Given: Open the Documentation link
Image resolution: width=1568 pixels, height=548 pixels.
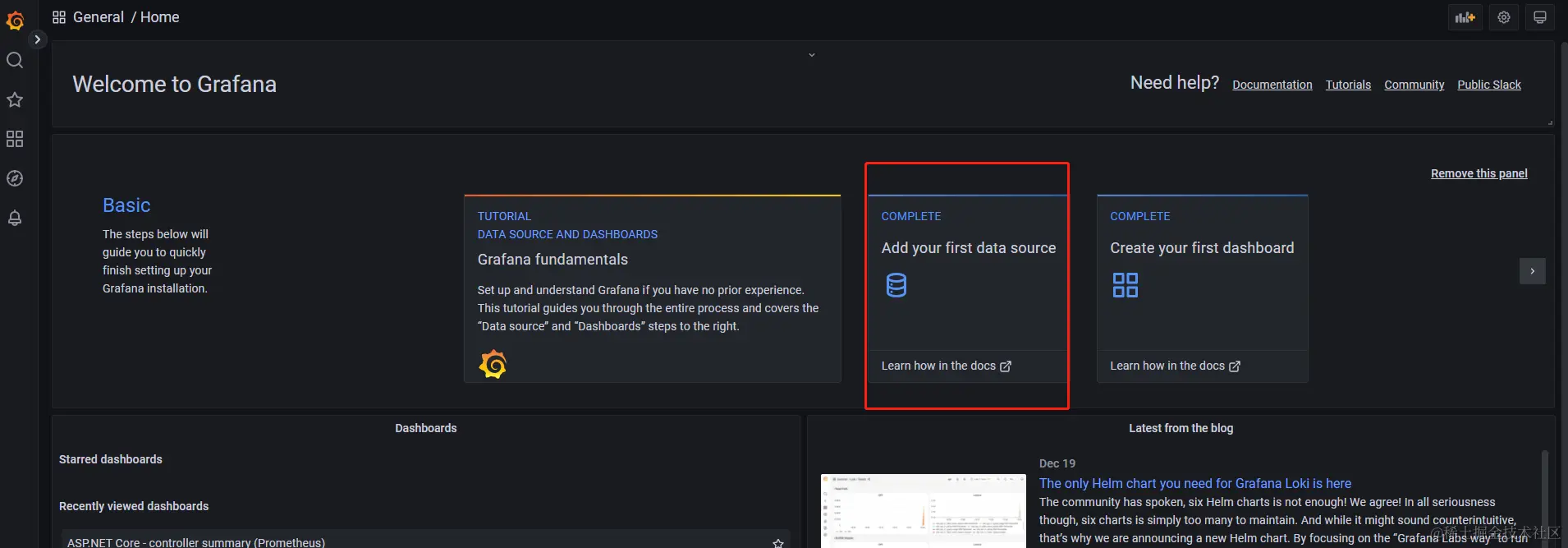Looking at the screenshot, I should pos(1272,85).
